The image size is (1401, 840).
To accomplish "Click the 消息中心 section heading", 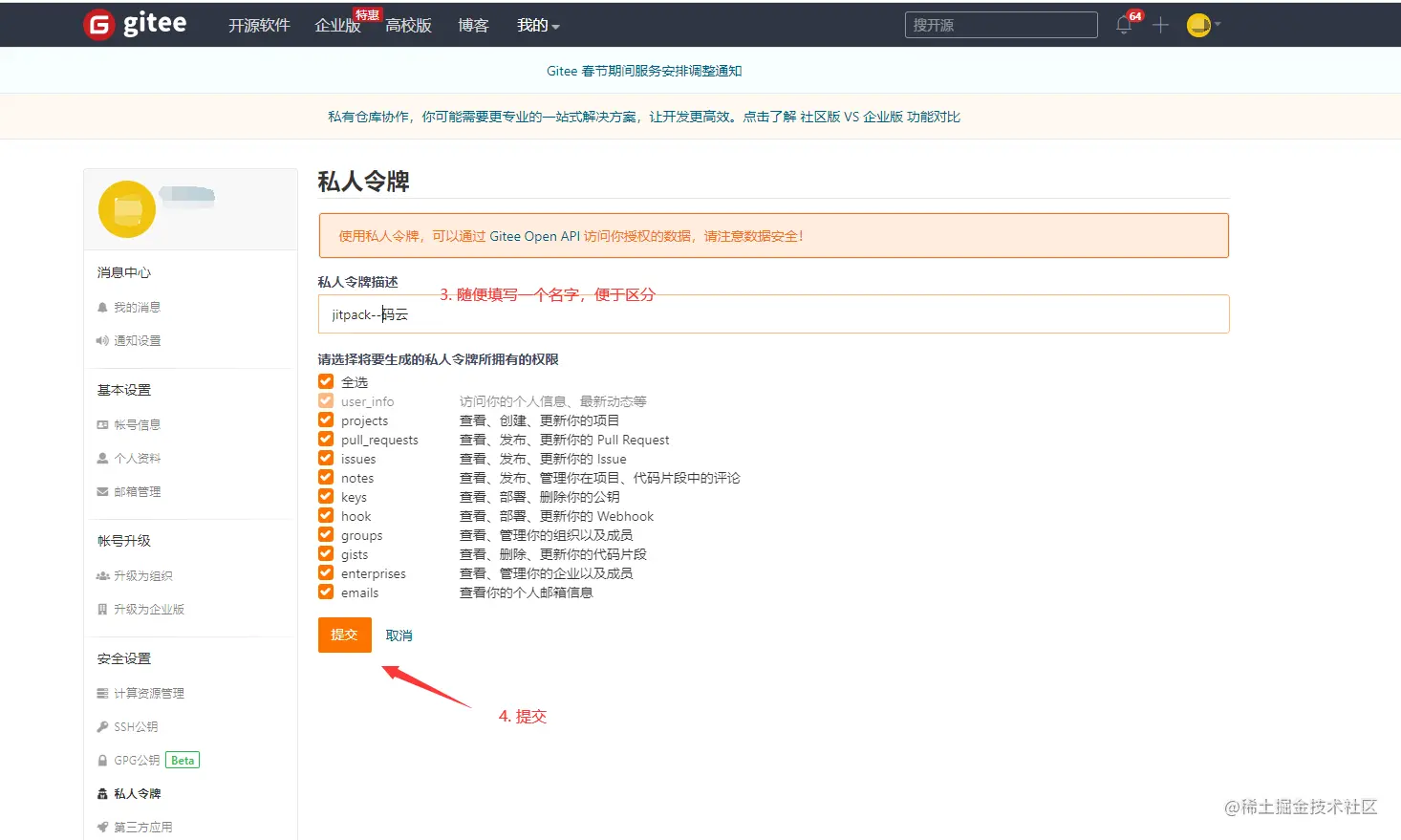I will tap(124, 272).
